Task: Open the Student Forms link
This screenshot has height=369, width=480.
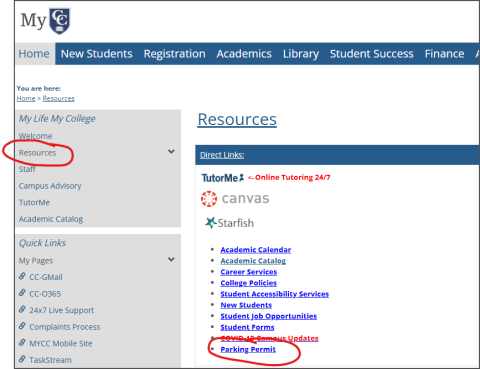Action: tap(247, 327)
